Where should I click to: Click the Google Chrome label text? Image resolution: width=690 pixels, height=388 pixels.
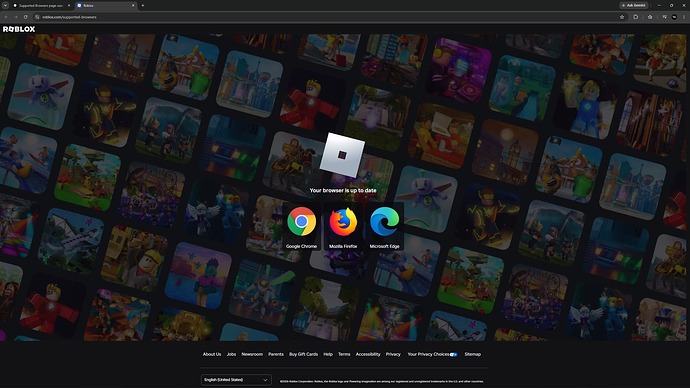point(301,246)
